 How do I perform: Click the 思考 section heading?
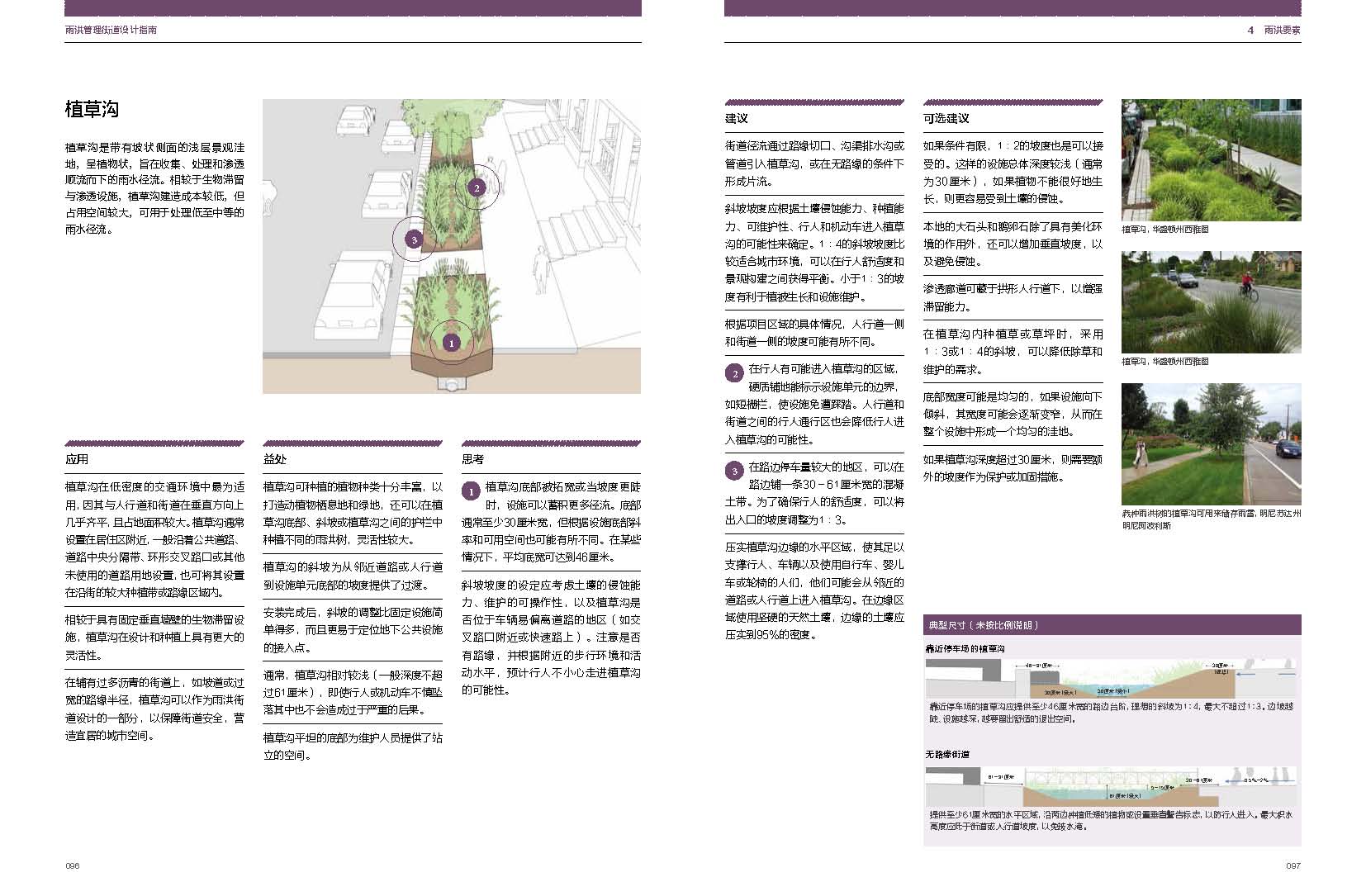click(473, 459)
